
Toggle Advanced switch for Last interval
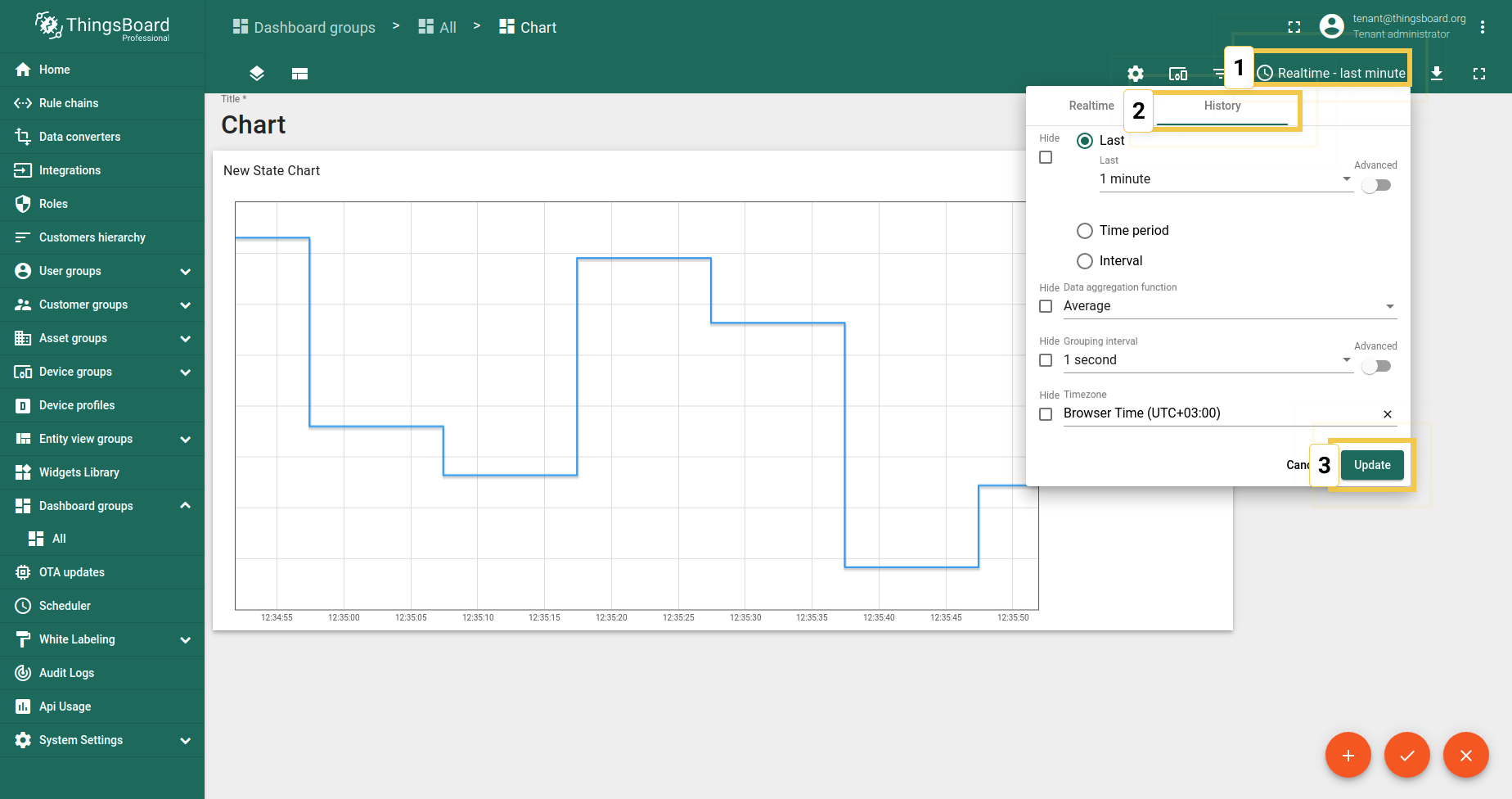(1376, 186)
